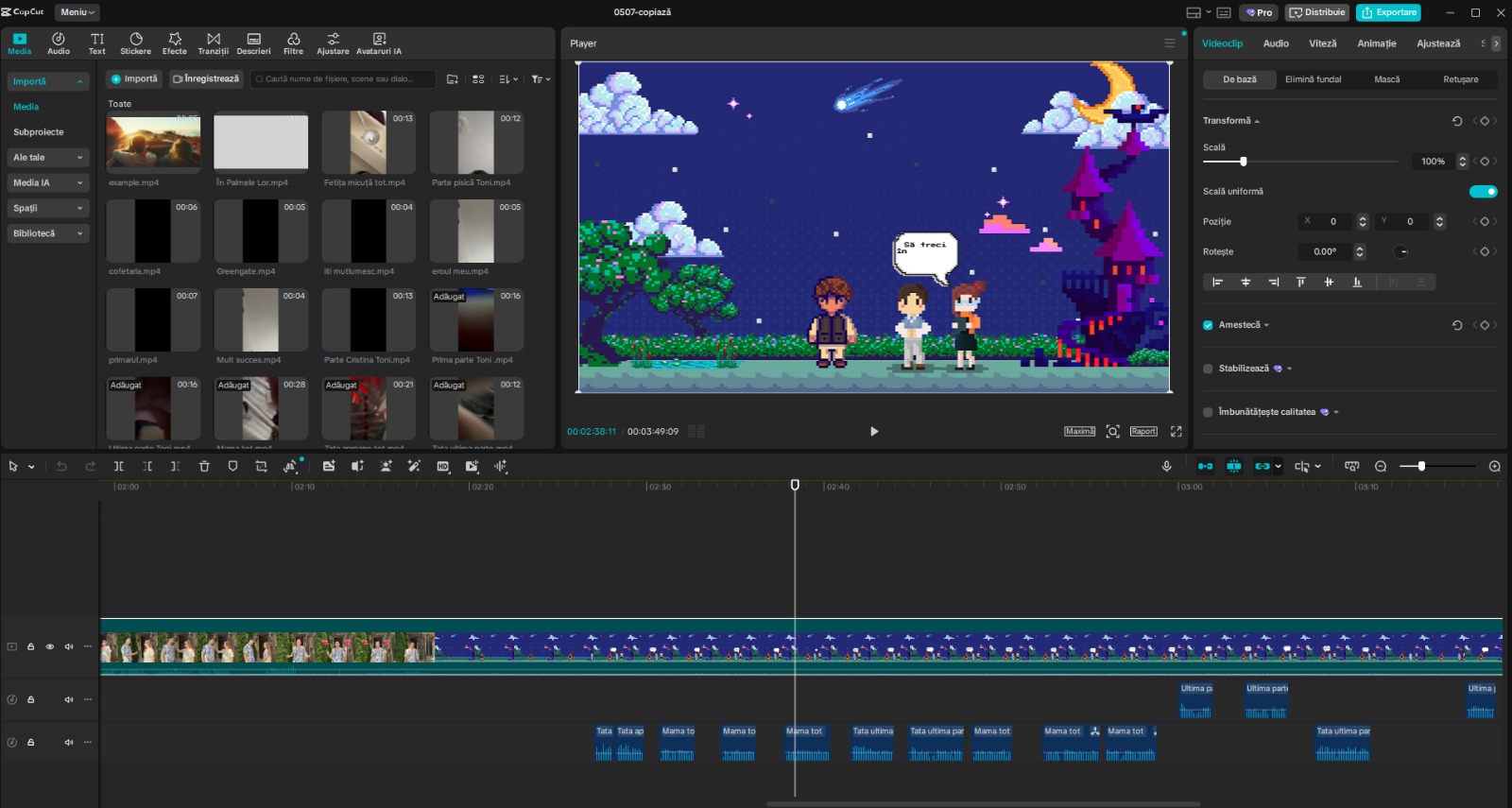Click the timeline zoom out magnifier
Viewport: 1512px width, 808px height.
(1381, 466)
